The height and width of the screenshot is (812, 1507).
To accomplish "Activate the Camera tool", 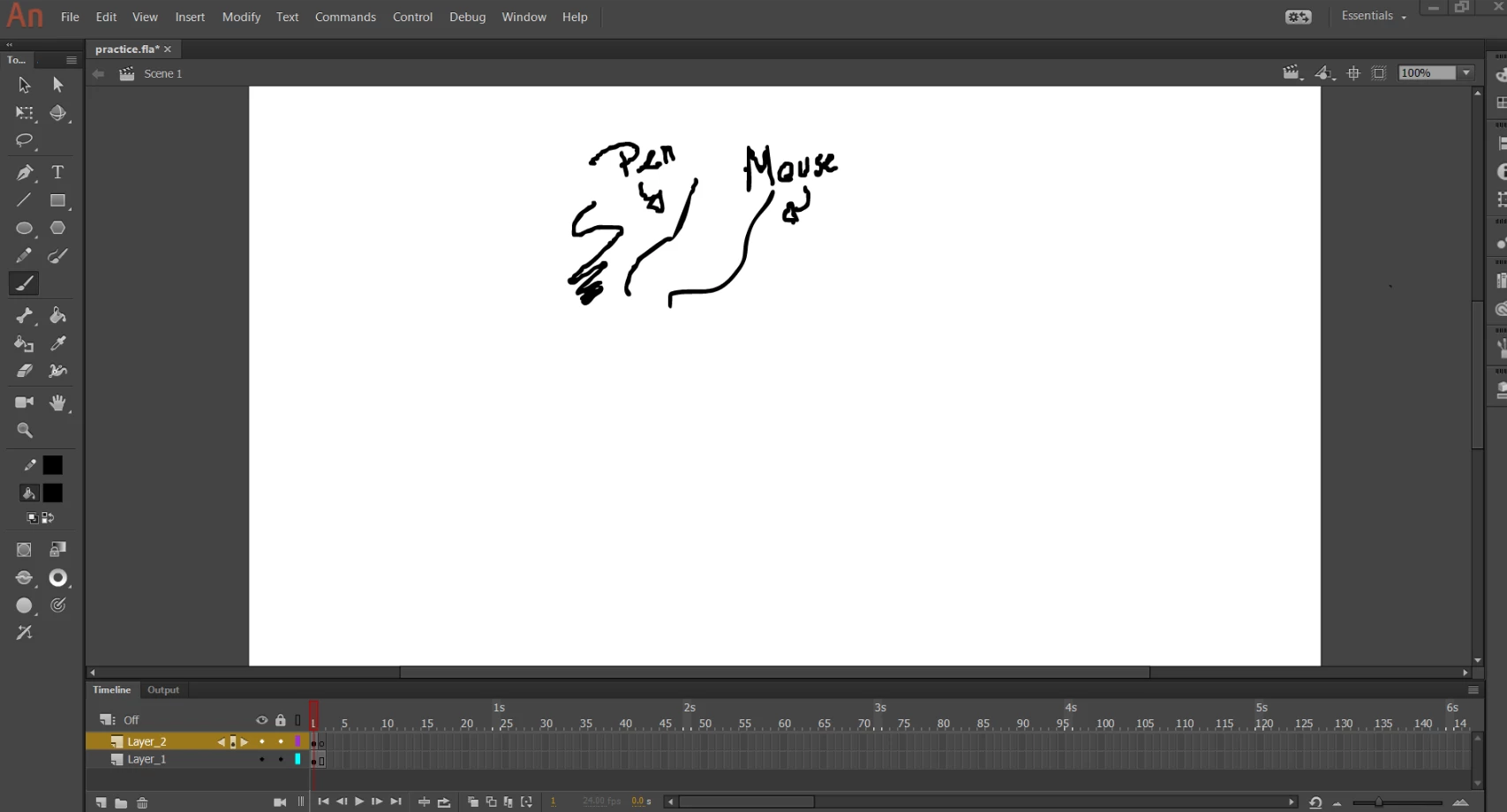I will [24, 402].
